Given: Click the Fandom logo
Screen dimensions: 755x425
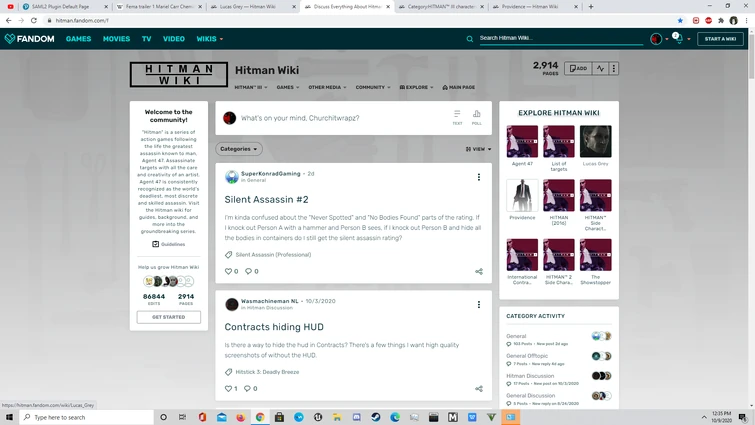Looking at the screenshot, I should [29, 39].
